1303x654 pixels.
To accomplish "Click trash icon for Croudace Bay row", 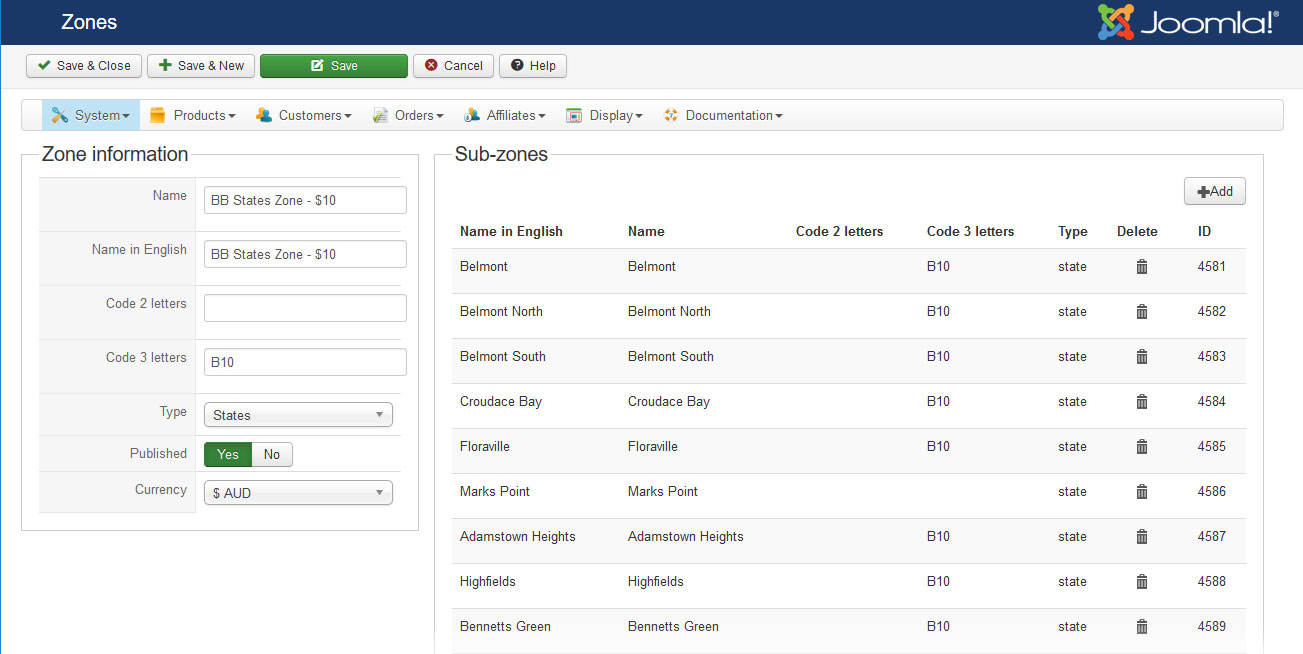I will click(1141, 402).
